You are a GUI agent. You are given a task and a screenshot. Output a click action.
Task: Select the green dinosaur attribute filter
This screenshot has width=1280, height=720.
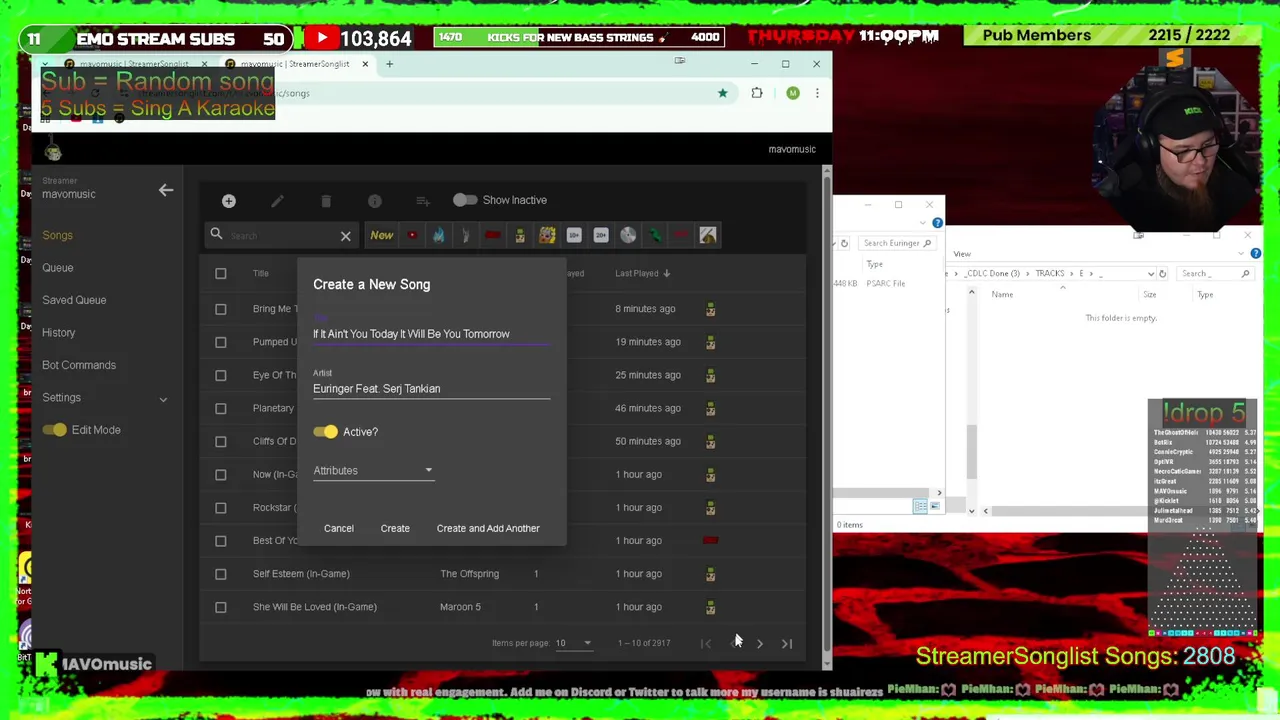(x=654, y=236)
